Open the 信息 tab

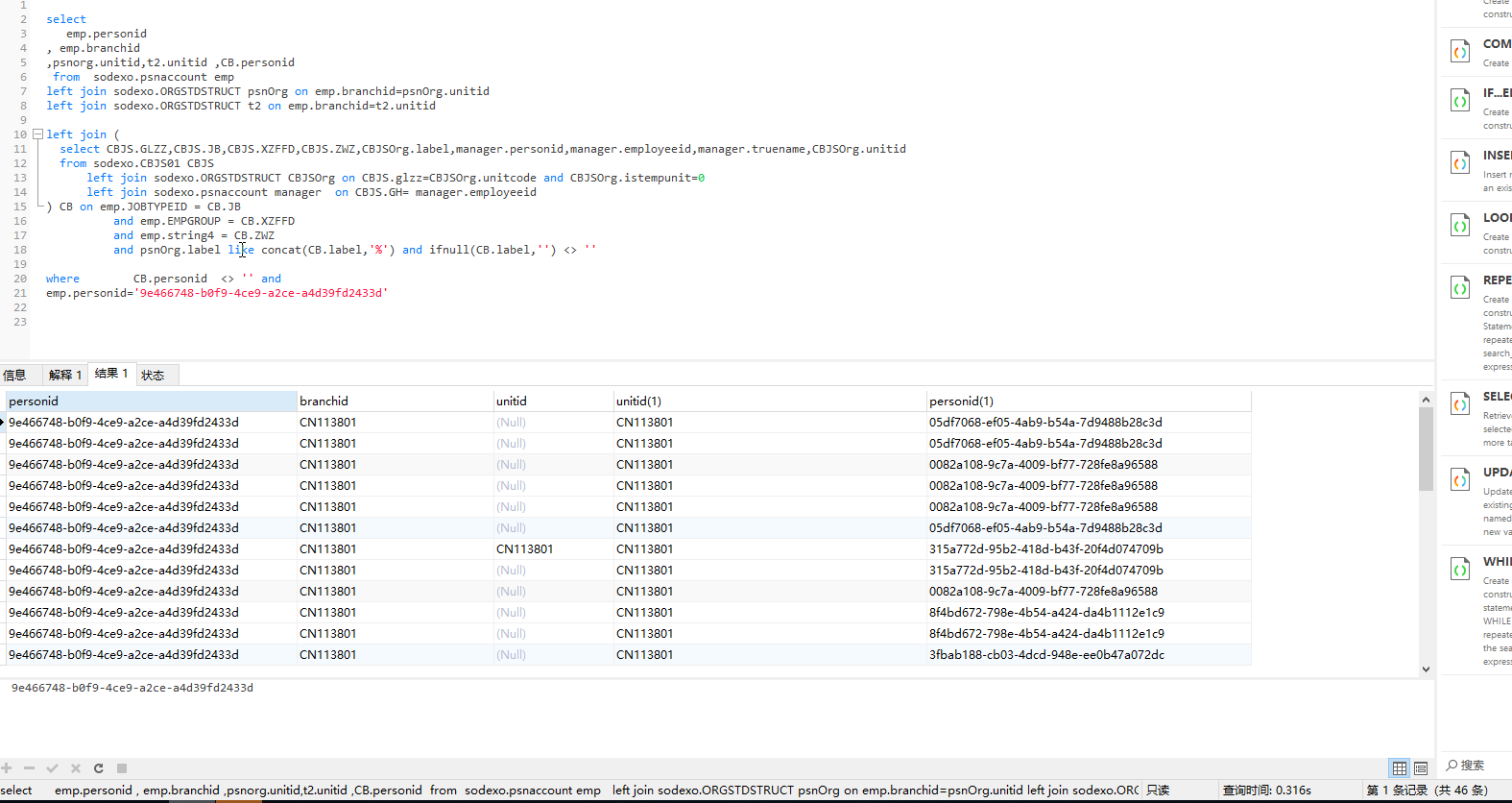(x=15, y=376)
